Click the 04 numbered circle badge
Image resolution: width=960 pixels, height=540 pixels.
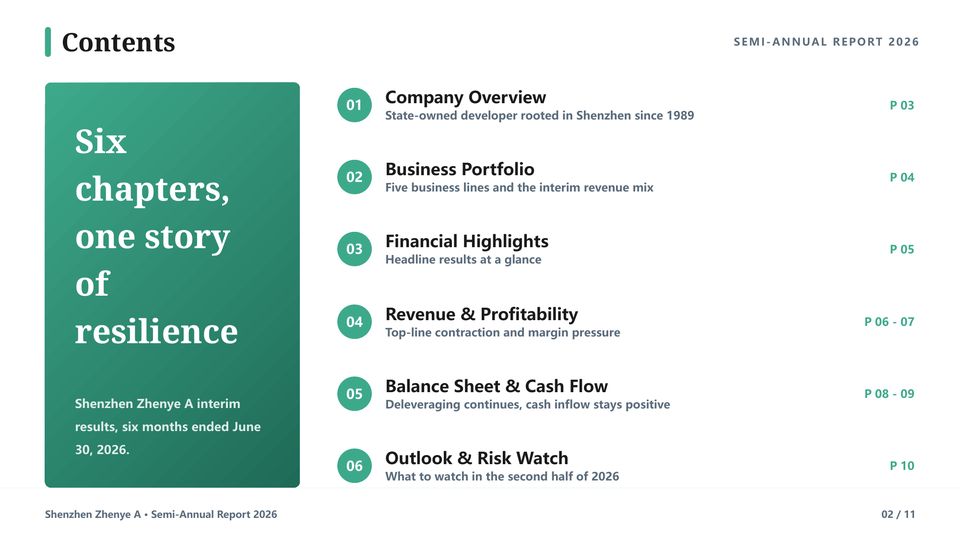click(354, 322)
